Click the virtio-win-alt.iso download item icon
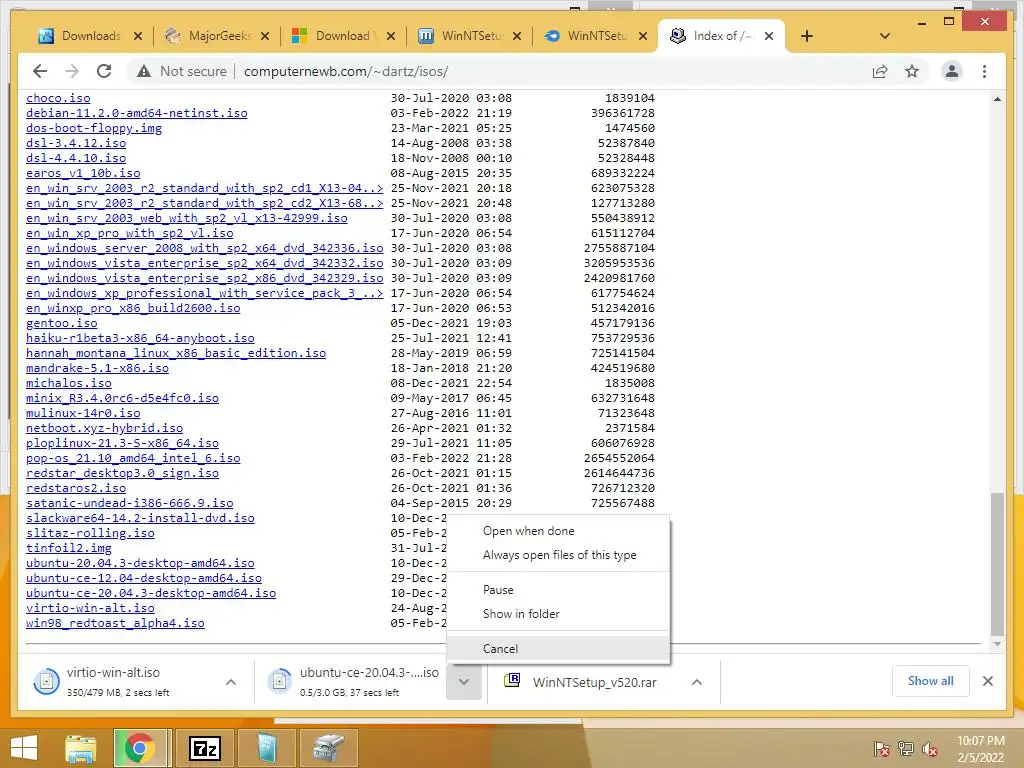The width and height of the screenshot is (1024, 768). pos(46,681)
